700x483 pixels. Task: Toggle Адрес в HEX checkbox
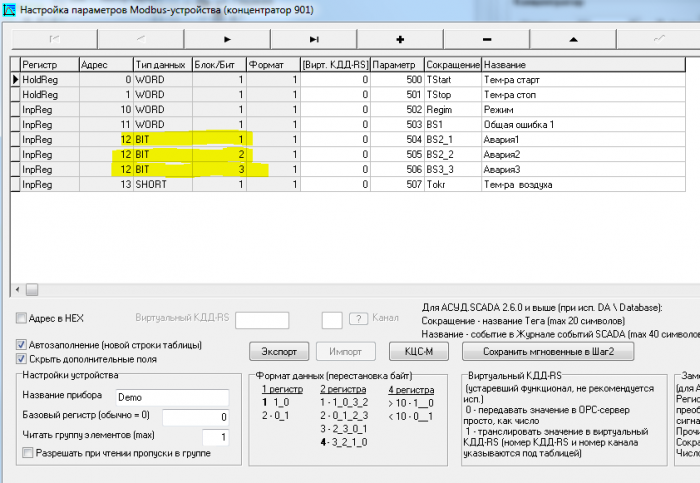(x=21, y=318)
